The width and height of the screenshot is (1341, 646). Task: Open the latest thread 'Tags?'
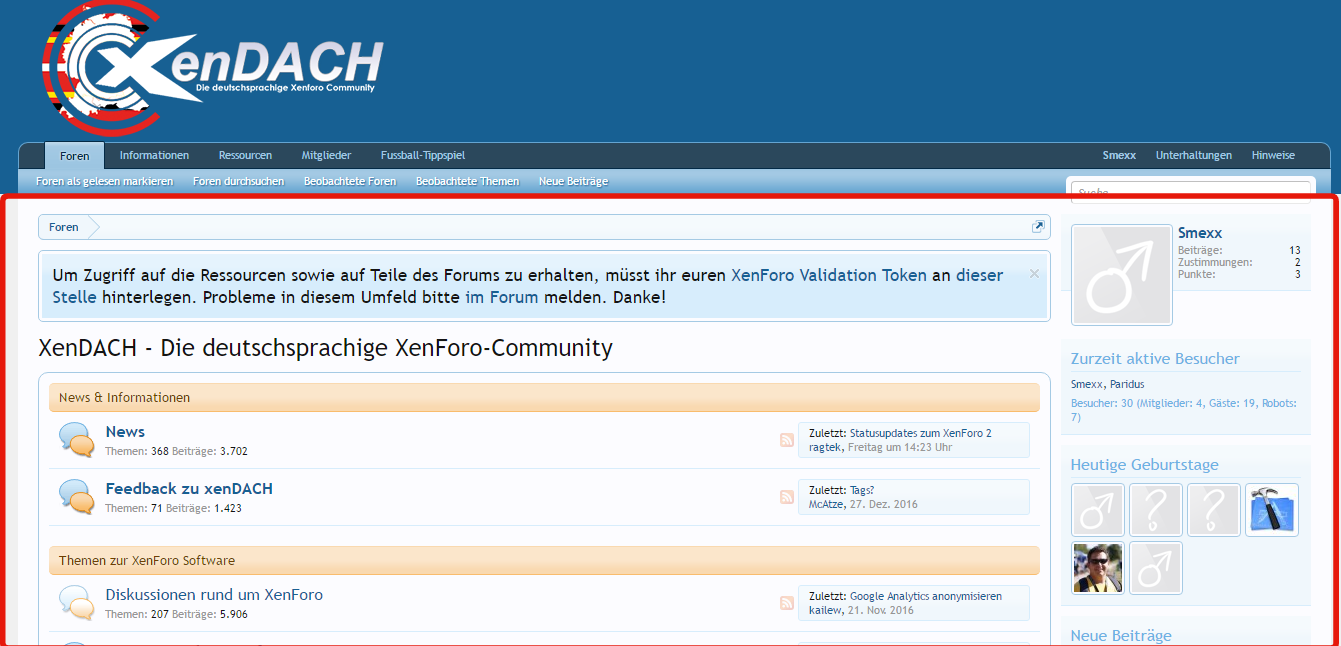point(862,490)
